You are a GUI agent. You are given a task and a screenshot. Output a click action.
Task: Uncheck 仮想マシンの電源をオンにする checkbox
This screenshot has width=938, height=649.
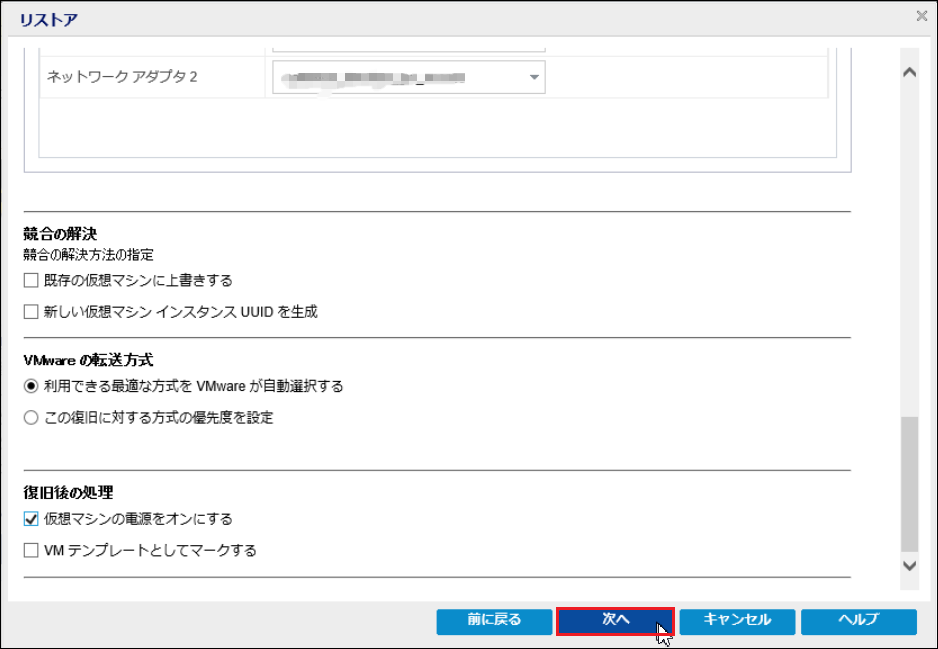(x=31, y=519)
